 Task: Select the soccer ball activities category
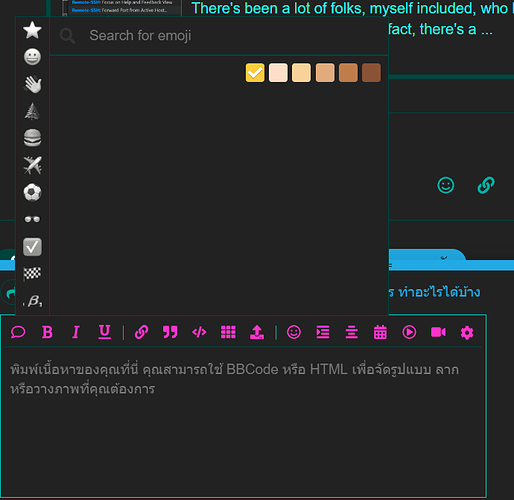click(32, 192)
